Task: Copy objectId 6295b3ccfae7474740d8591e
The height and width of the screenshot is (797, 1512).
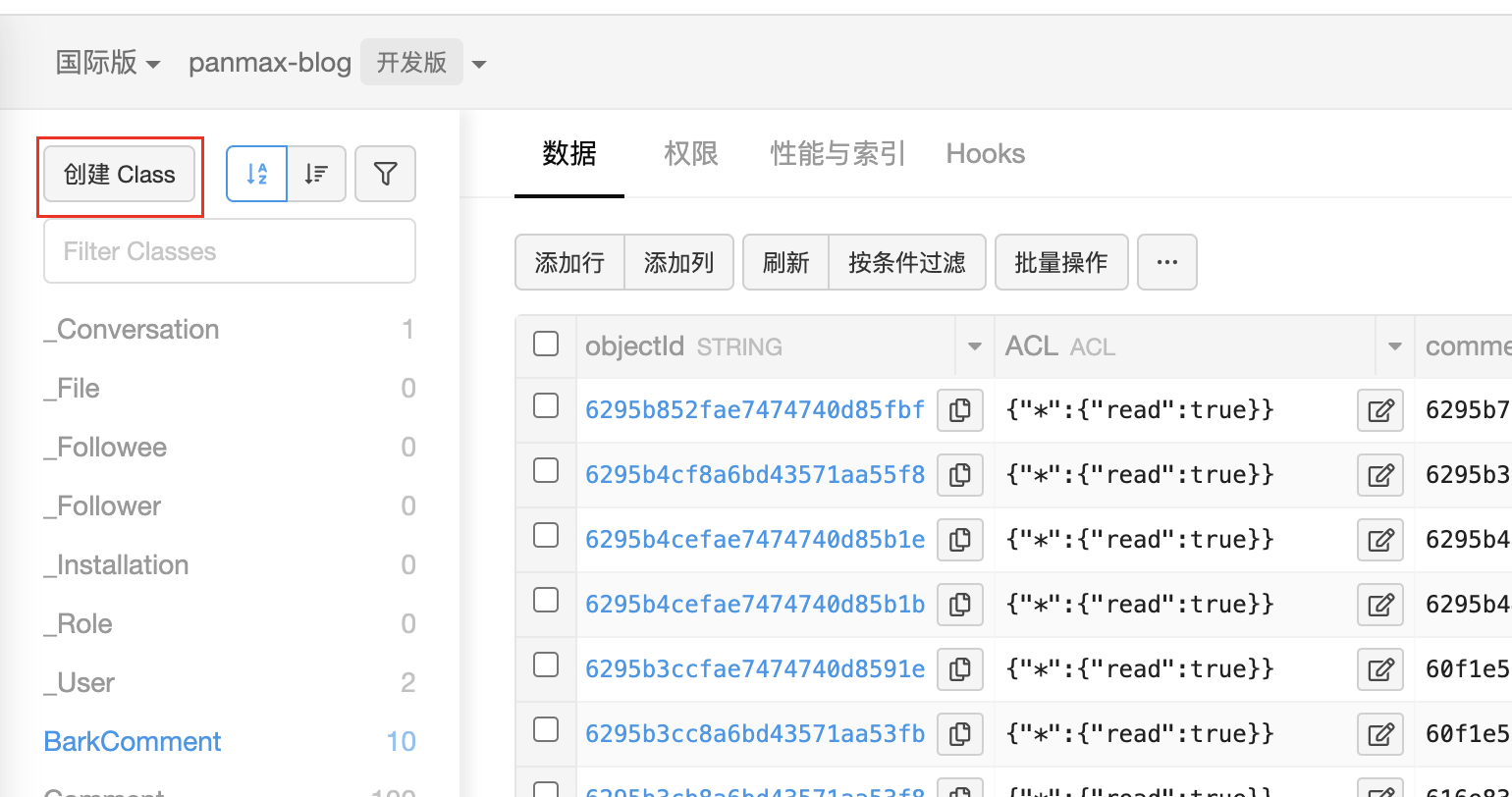Action: click(960, 669)
